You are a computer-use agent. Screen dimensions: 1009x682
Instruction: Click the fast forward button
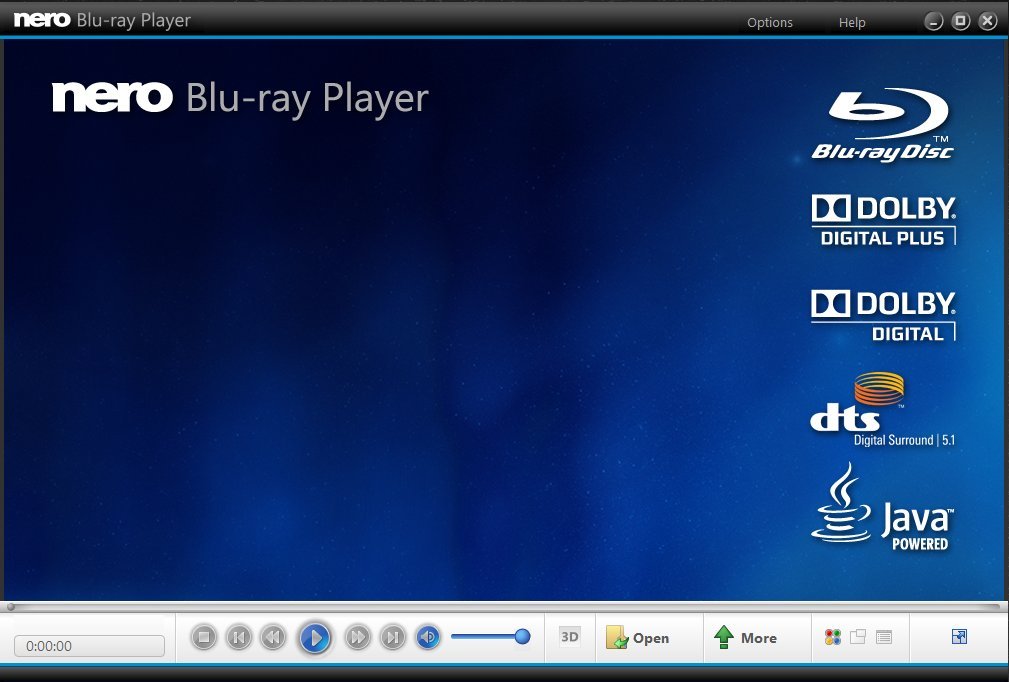click(358, 637)
